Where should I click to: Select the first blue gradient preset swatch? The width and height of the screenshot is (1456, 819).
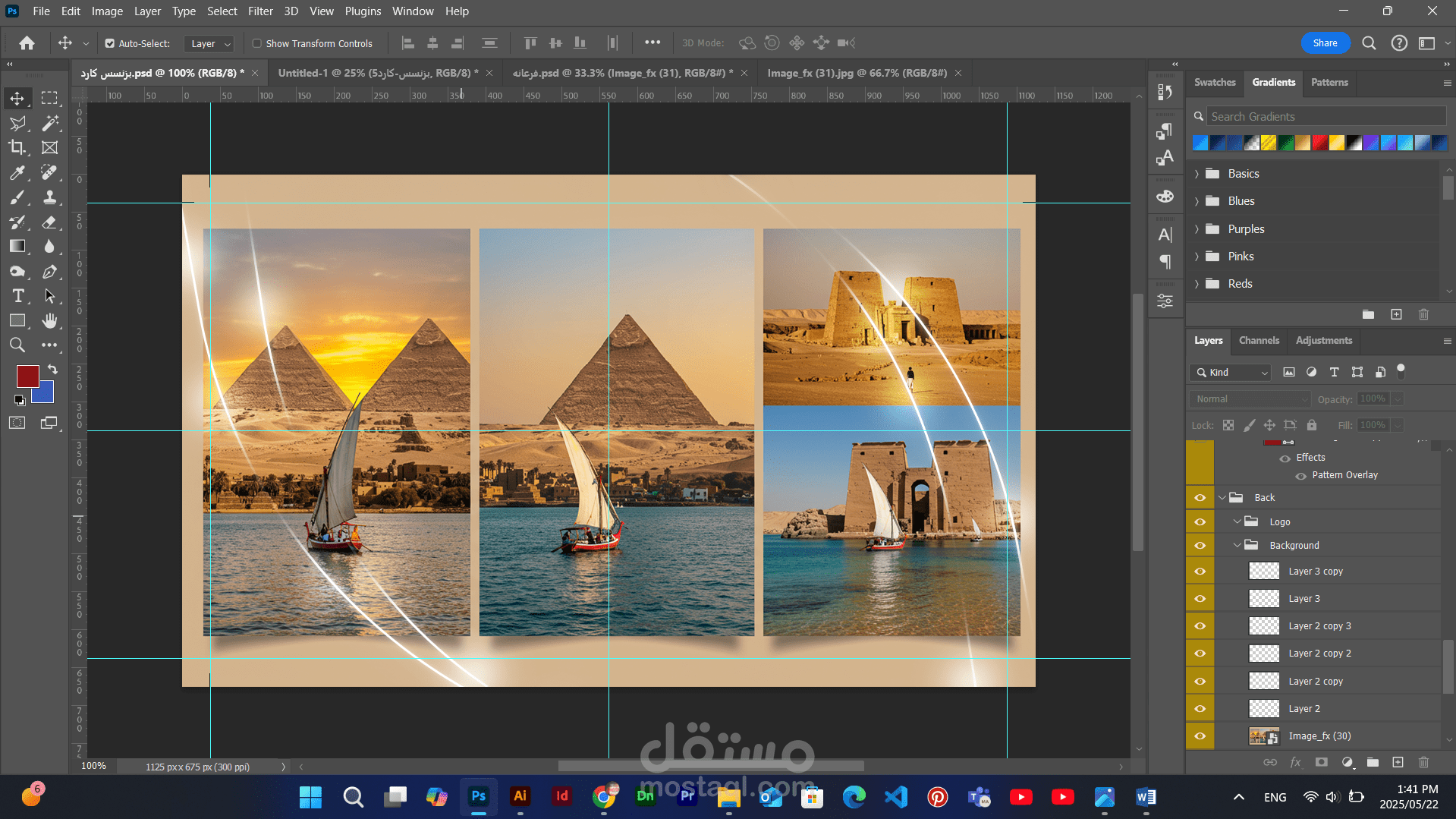(1200, 143)
